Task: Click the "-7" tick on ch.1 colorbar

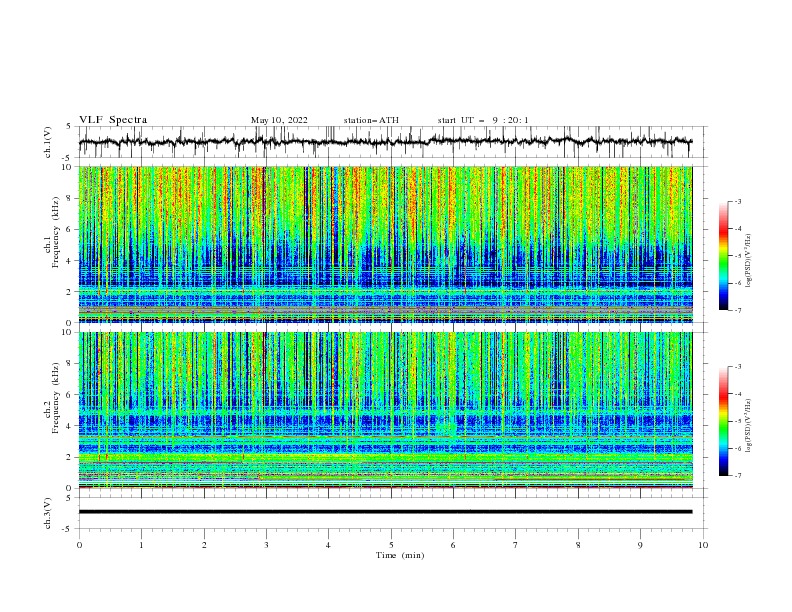Action: pos(737,310)
